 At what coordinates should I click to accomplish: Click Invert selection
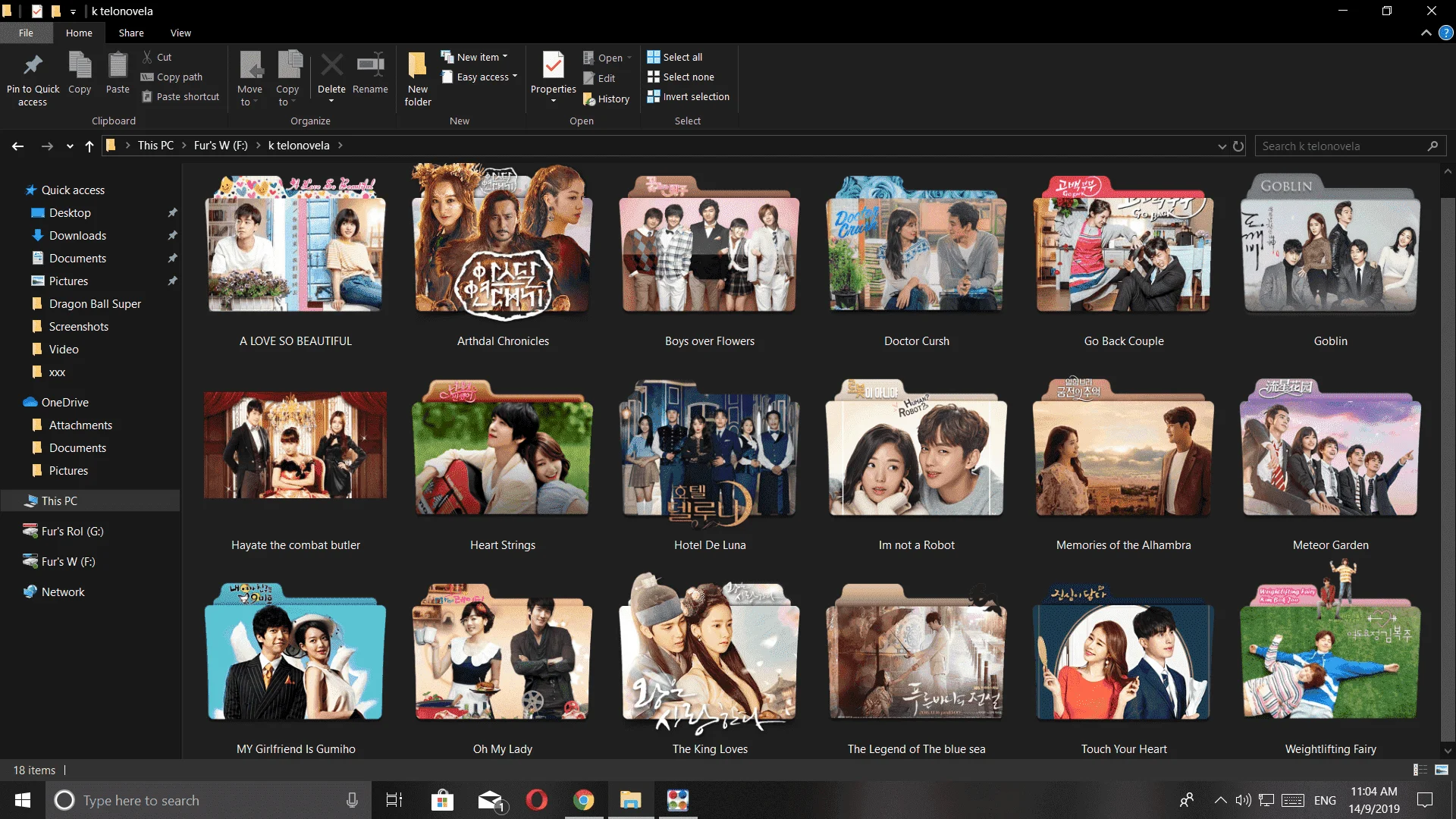point(689,96)
